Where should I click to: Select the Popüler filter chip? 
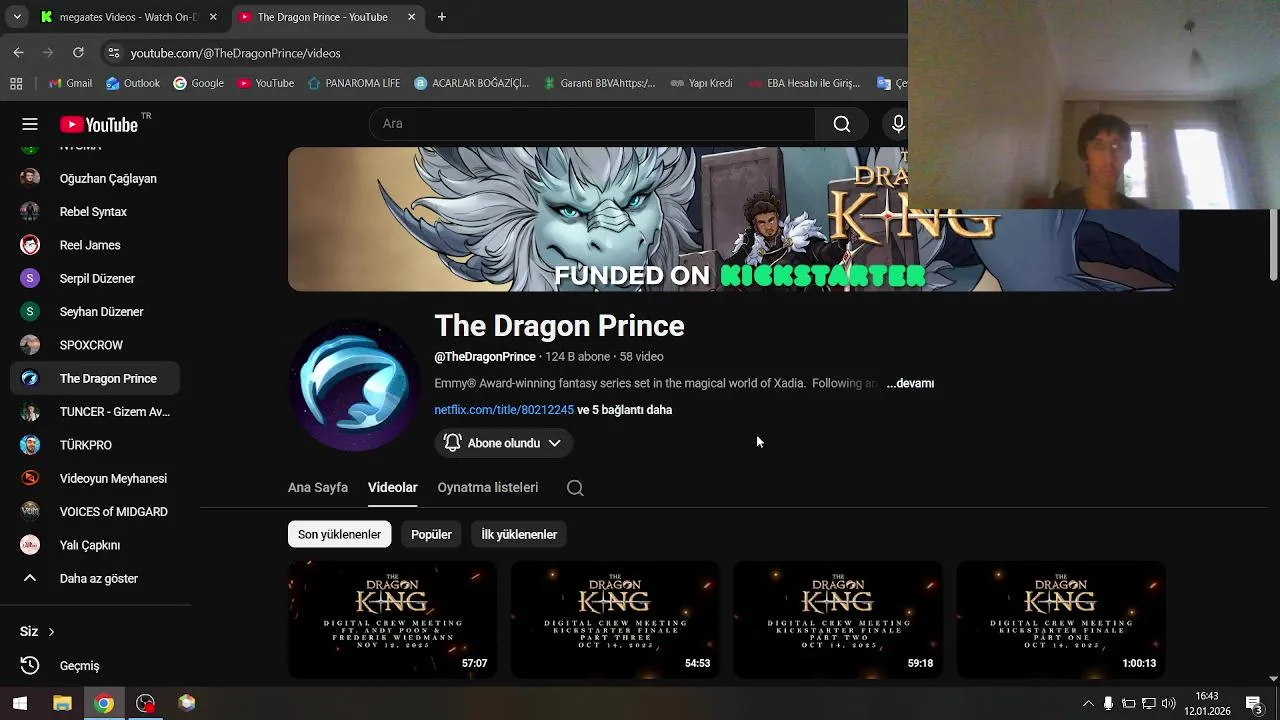coord(431,534)
